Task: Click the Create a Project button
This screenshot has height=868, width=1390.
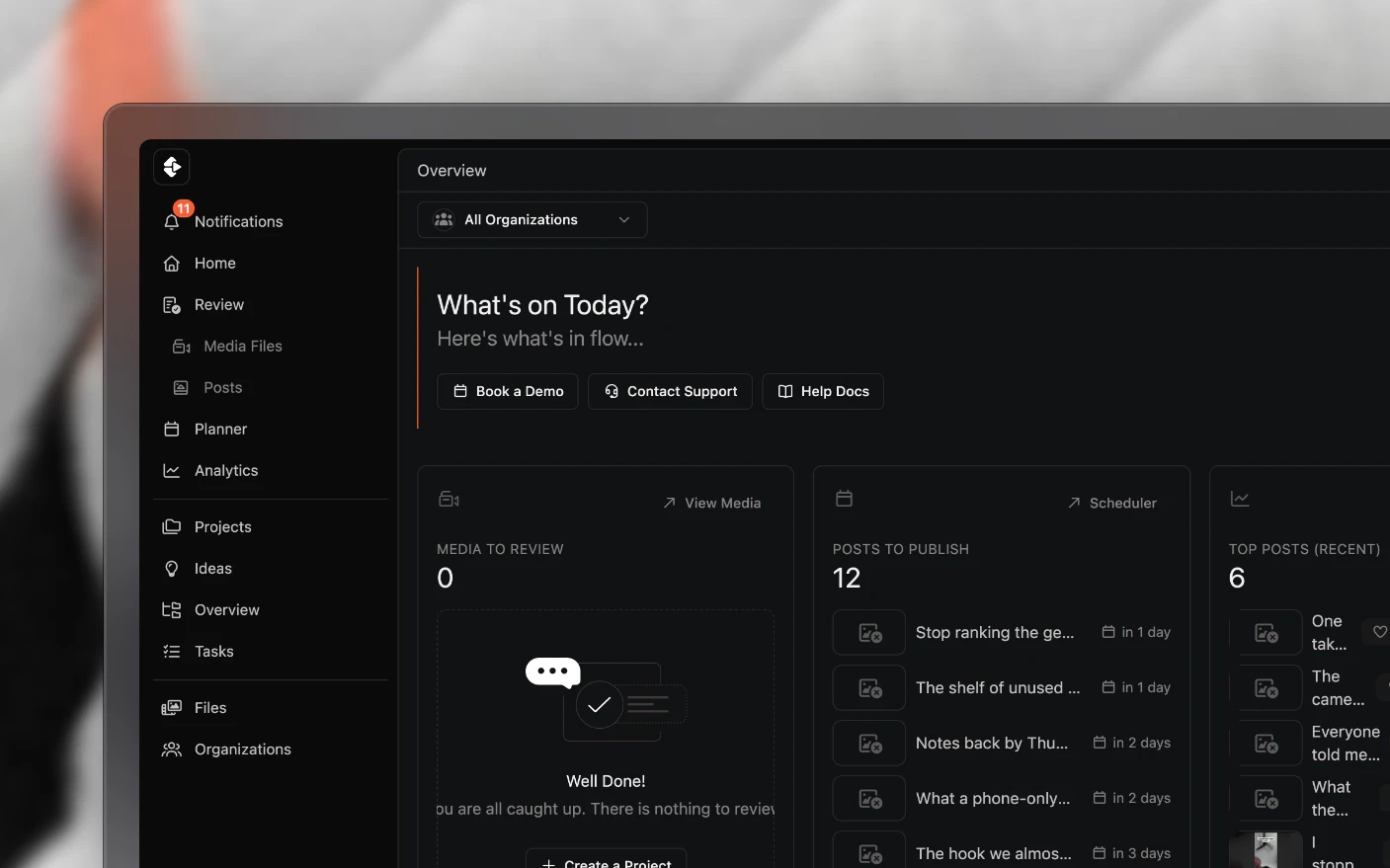Action: coord(606,860)
